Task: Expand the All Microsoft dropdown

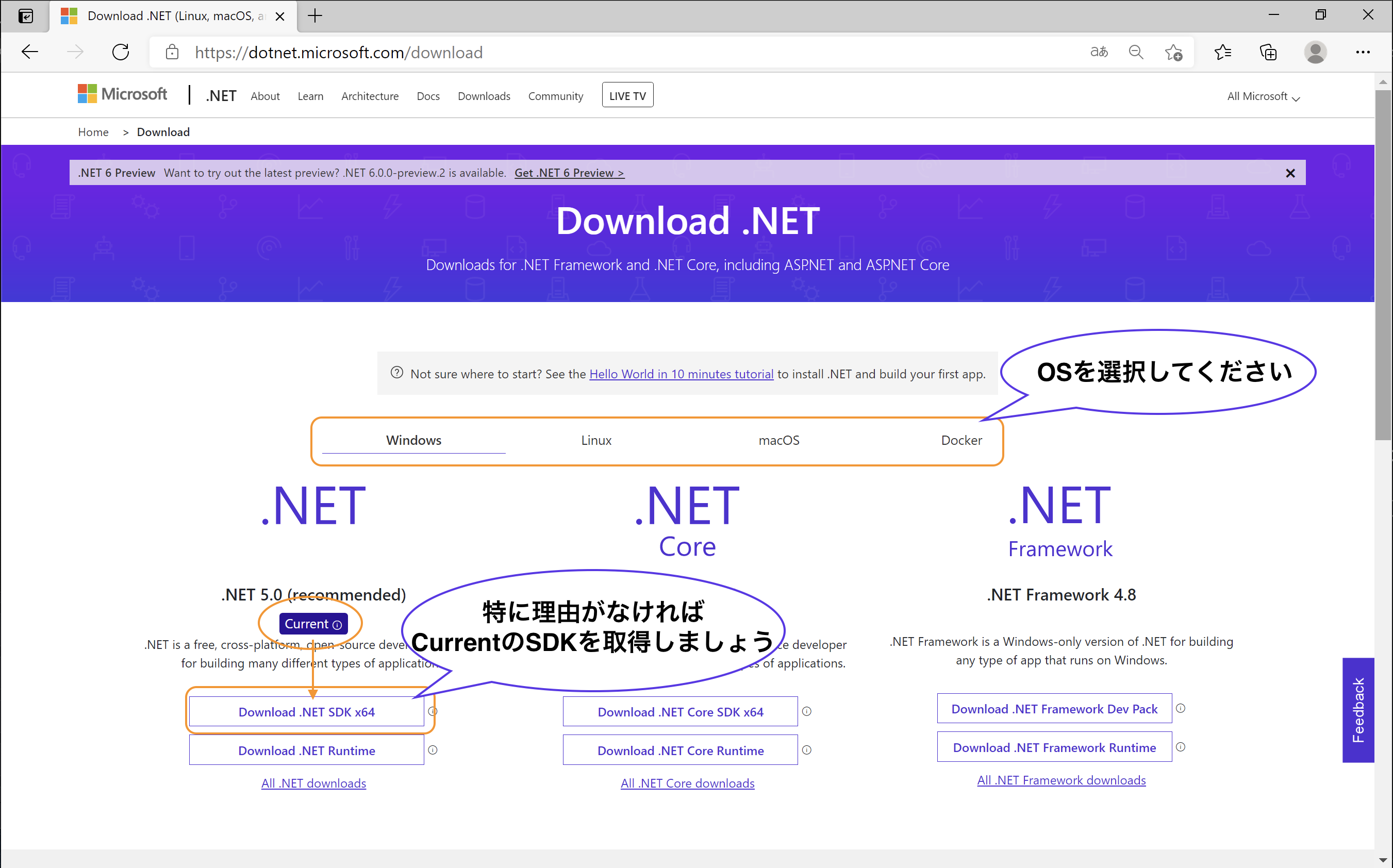Action: [1263, 96]
